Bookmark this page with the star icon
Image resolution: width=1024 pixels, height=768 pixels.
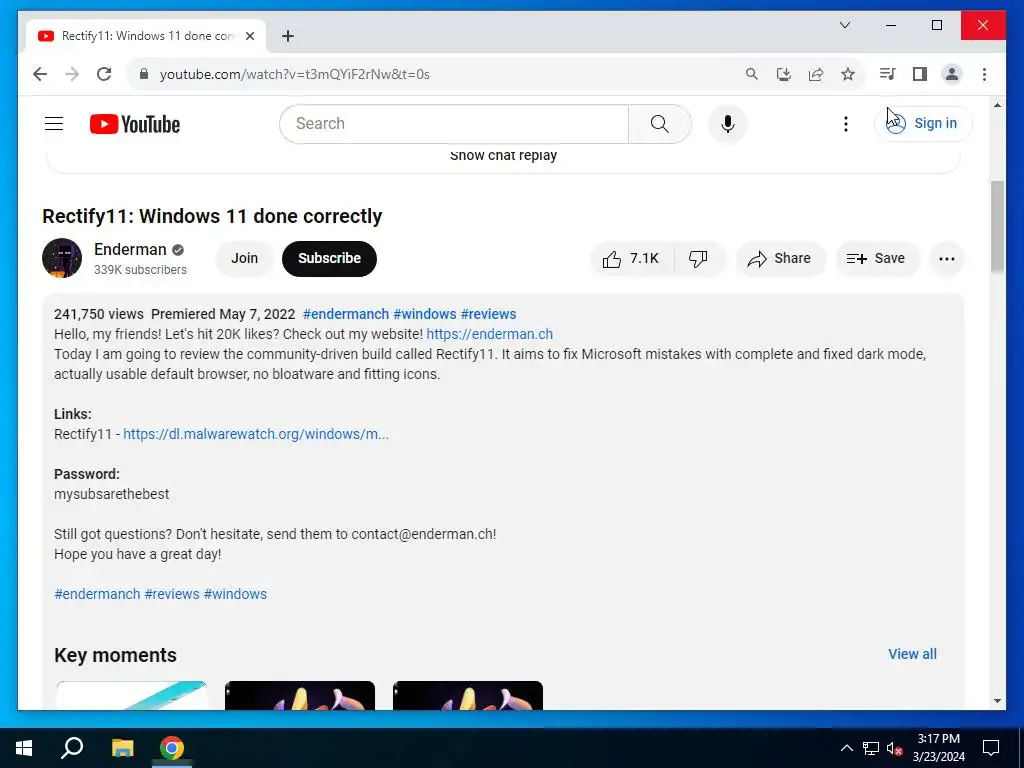(848, 74)
